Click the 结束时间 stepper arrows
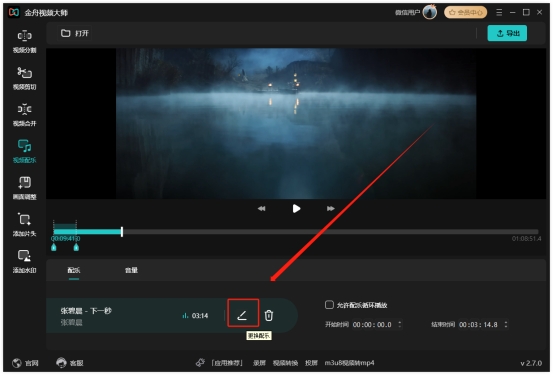 506,324
